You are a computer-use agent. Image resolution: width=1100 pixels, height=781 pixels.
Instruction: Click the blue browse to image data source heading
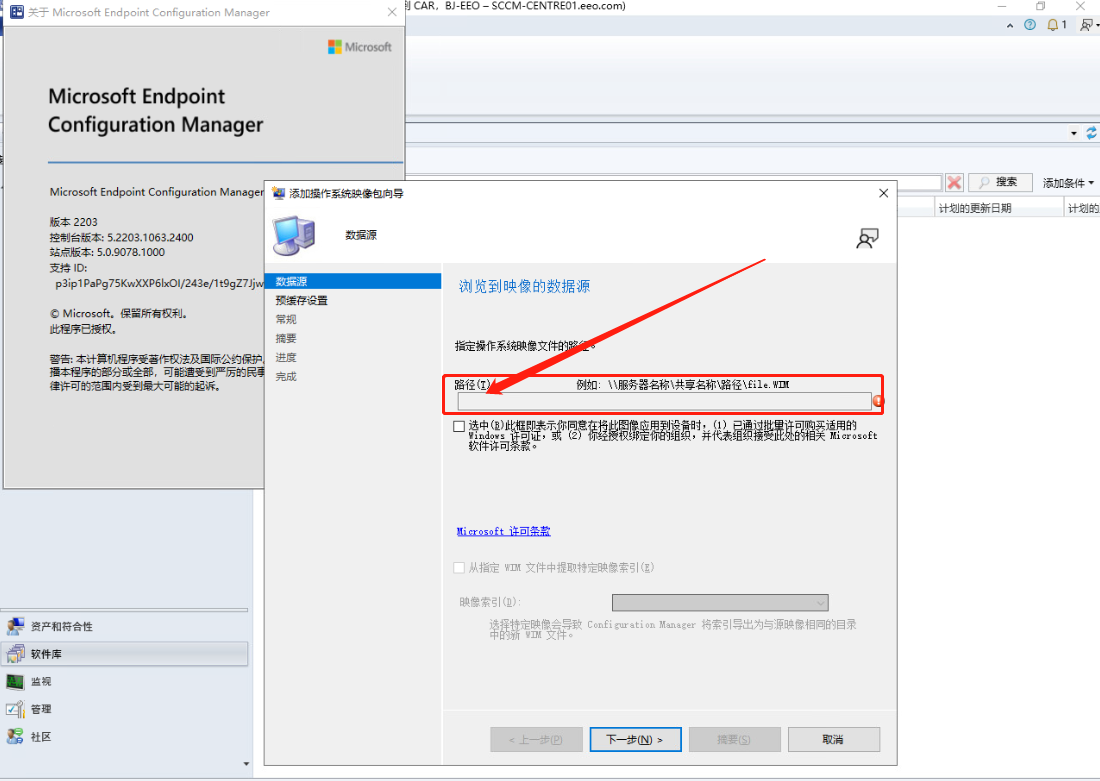click(x=524, y=286)
